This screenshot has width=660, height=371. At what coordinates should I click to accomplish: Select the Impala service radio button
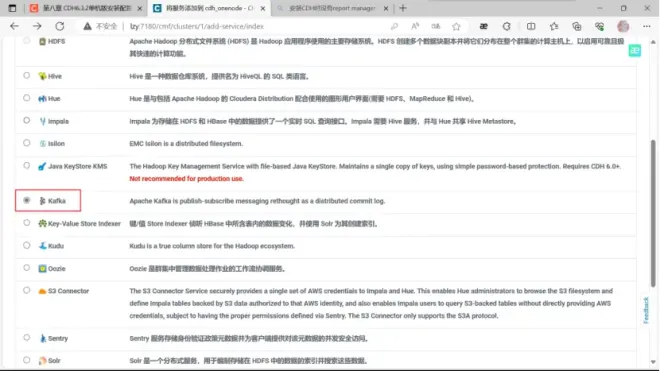point(27,120)
